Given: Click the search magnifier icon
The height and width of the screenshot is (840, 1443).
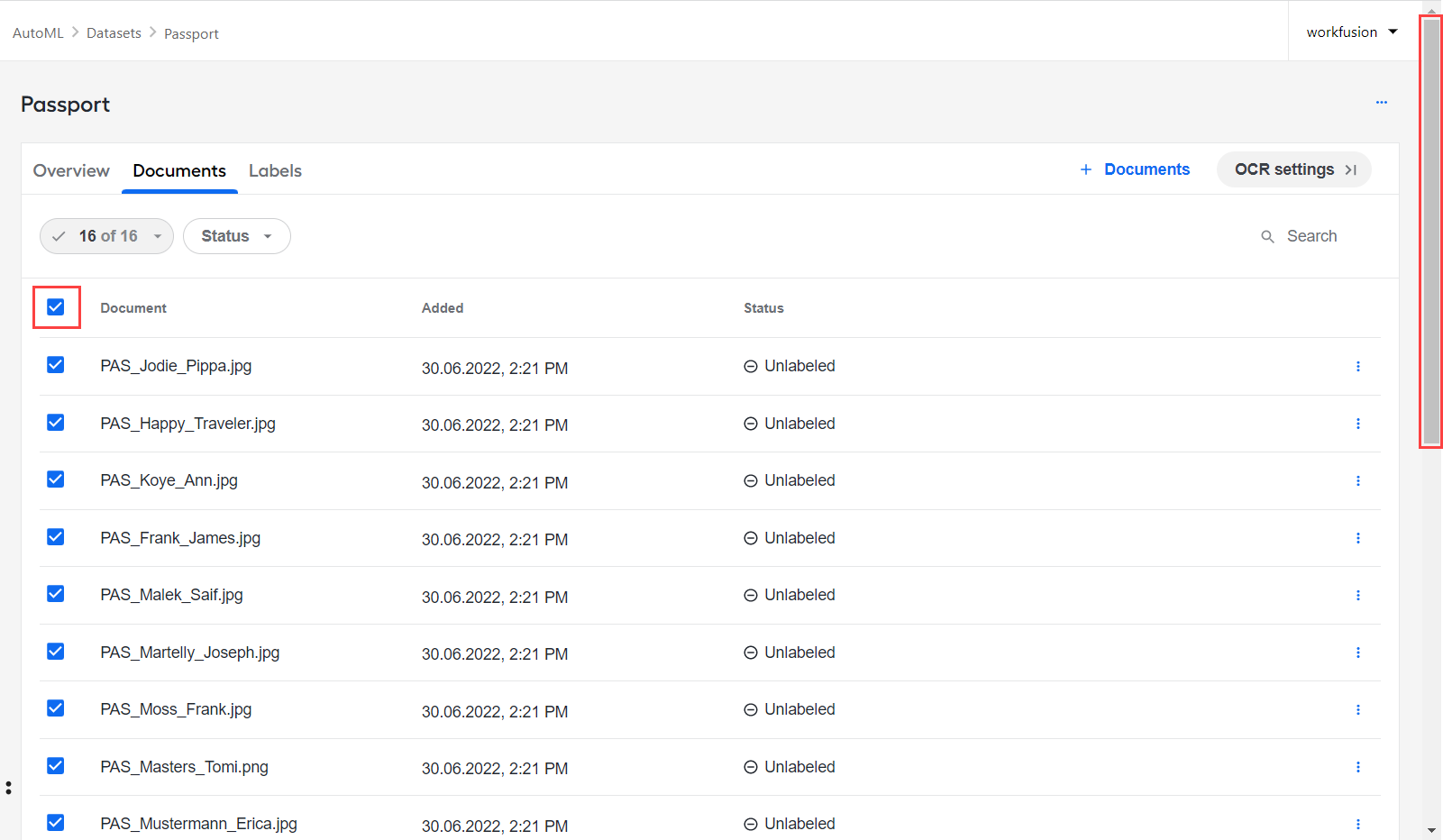Looking at the screenshot, I should pyautogui.click(x=1267, y=237).
